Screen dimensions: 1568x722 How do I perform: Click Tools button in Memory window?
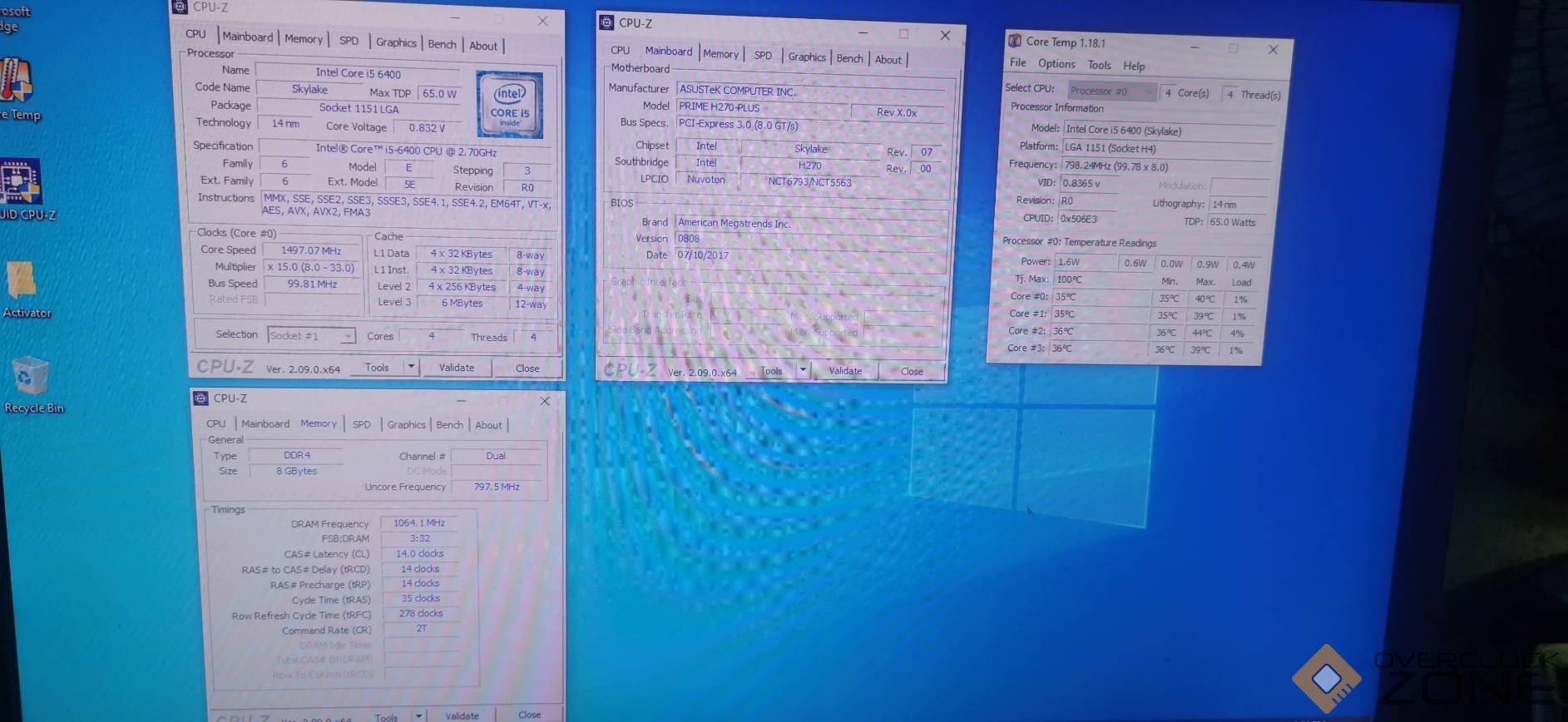pyautogui.click(x=386, y=717)
